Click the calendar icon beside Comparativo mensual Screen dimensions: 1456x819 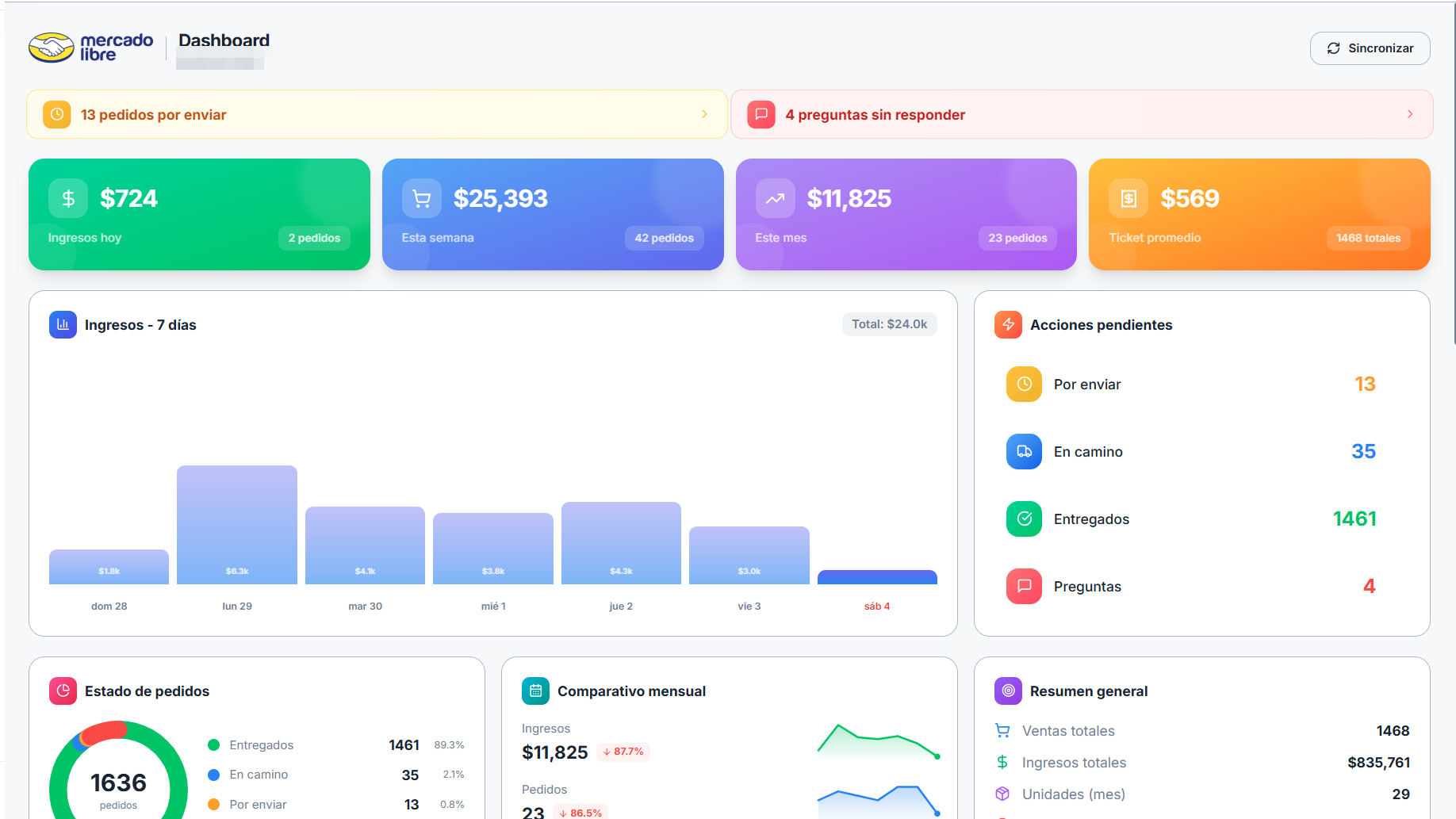tap(535, 691)
